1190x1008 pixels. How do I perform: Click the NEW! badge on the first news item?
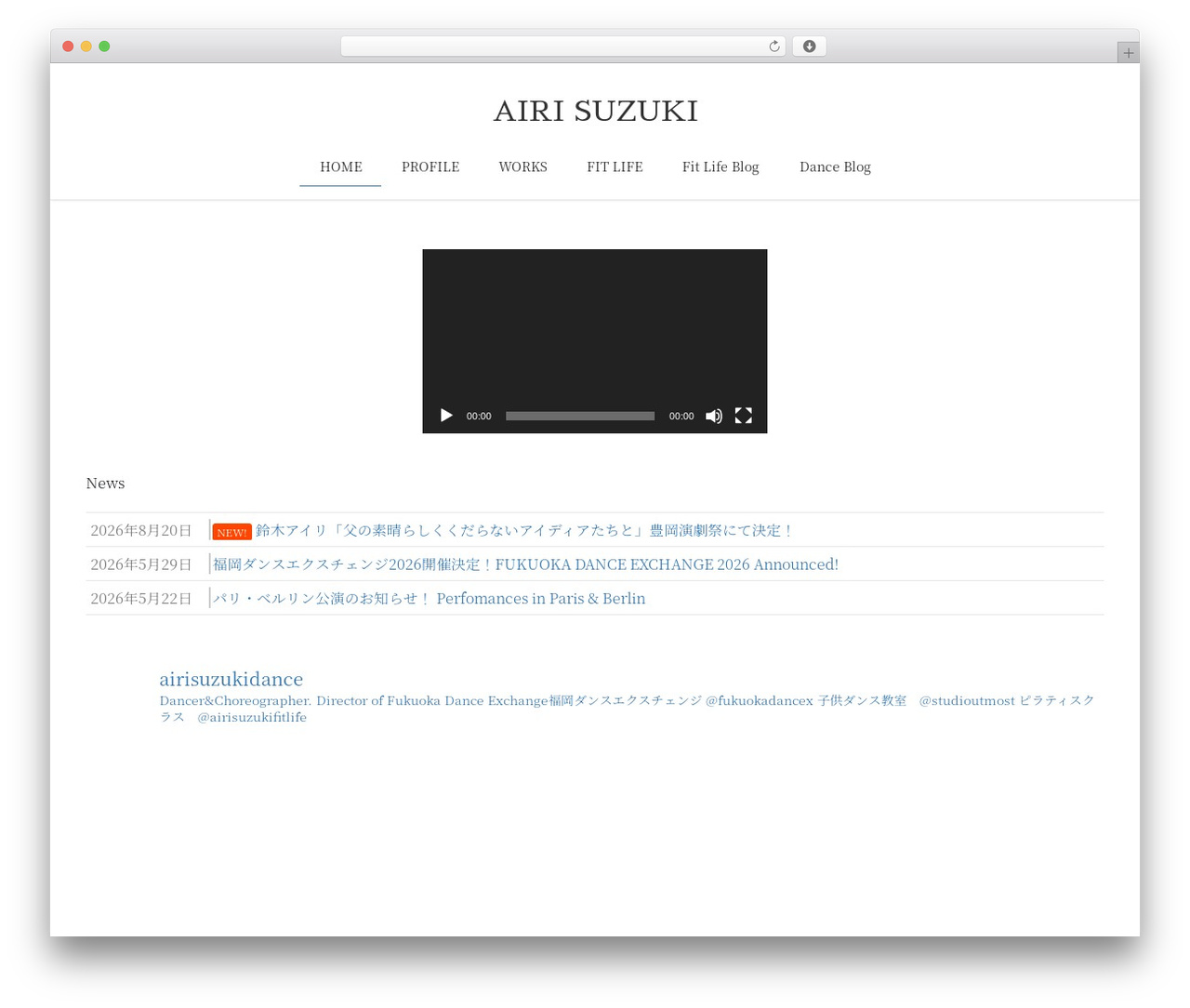[x=232, y=532]
